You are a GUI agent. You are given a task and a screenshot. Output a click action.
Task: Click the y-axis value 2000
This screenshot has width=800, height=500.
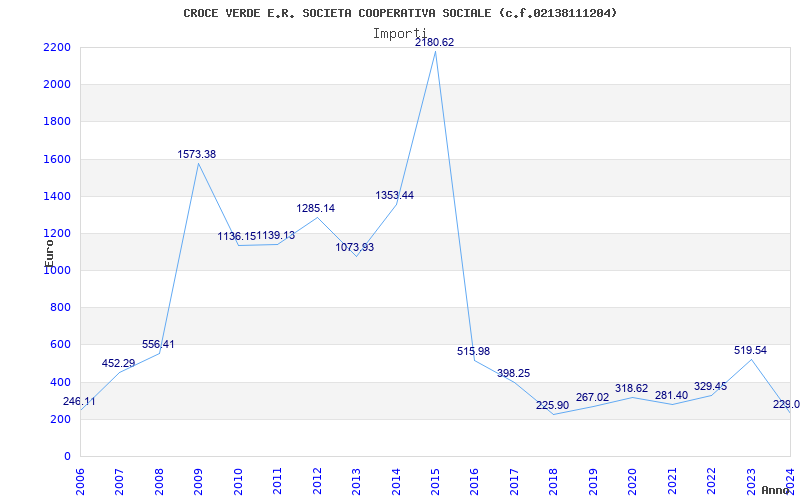(x=56, y=85)
